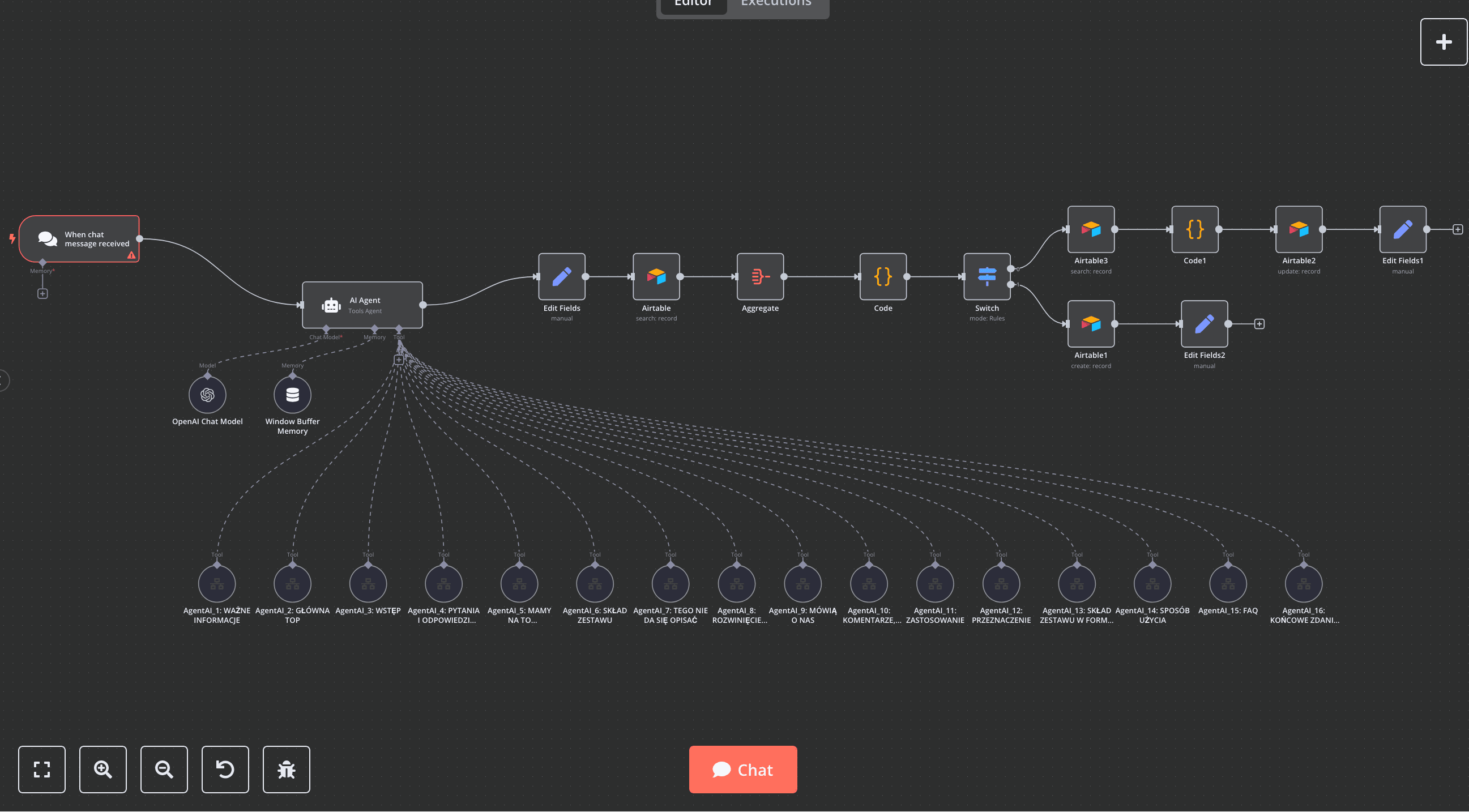Open AgentAI_11: ZASTOSOWANIE tool node
The height and width of the screenshot is (812, 1469).
coord(935,584)
